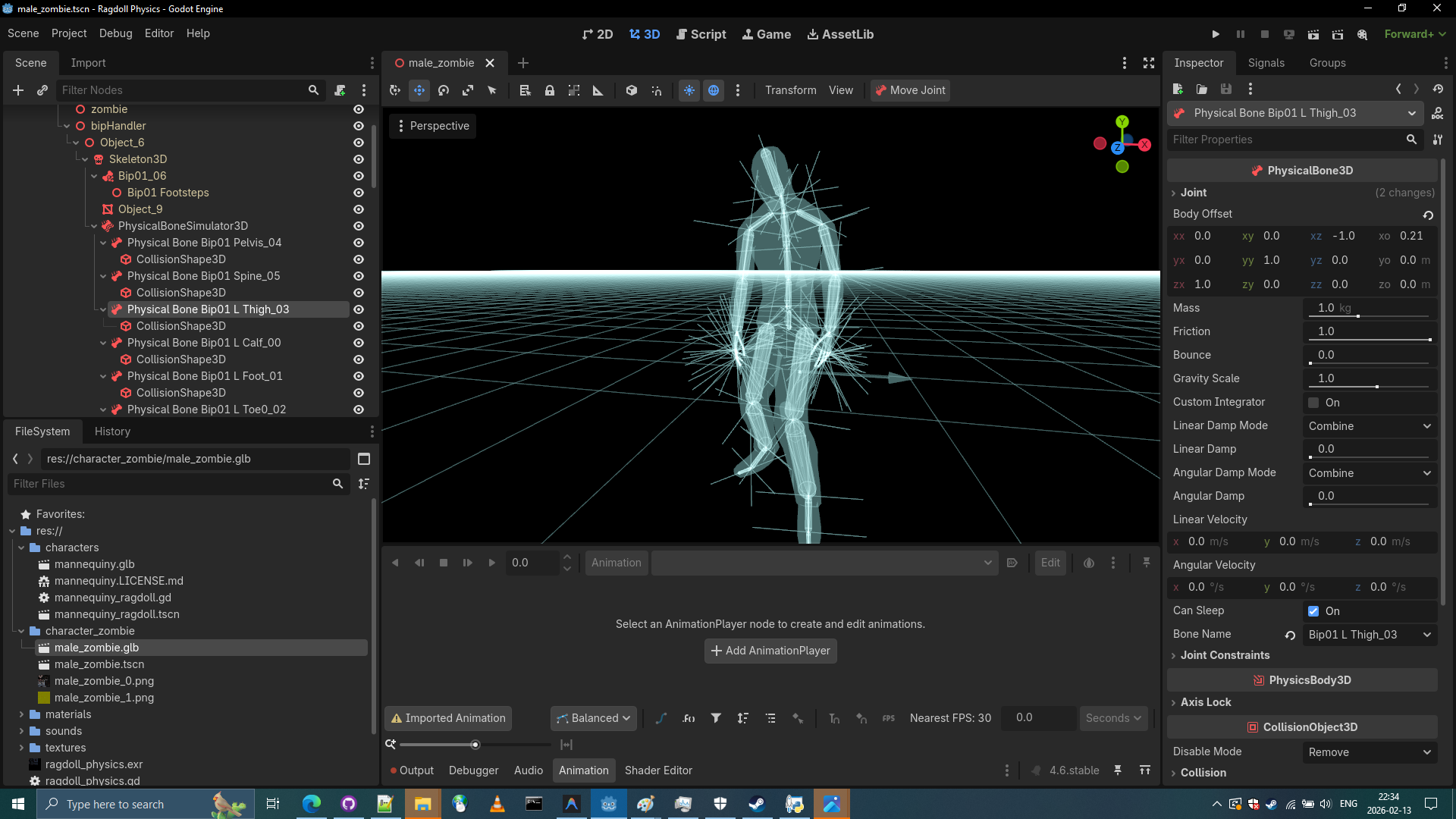This screenshot has height=819, width=1456.
Task: Collapse the character_zombie folder
Action: click(x=22, y=631)
